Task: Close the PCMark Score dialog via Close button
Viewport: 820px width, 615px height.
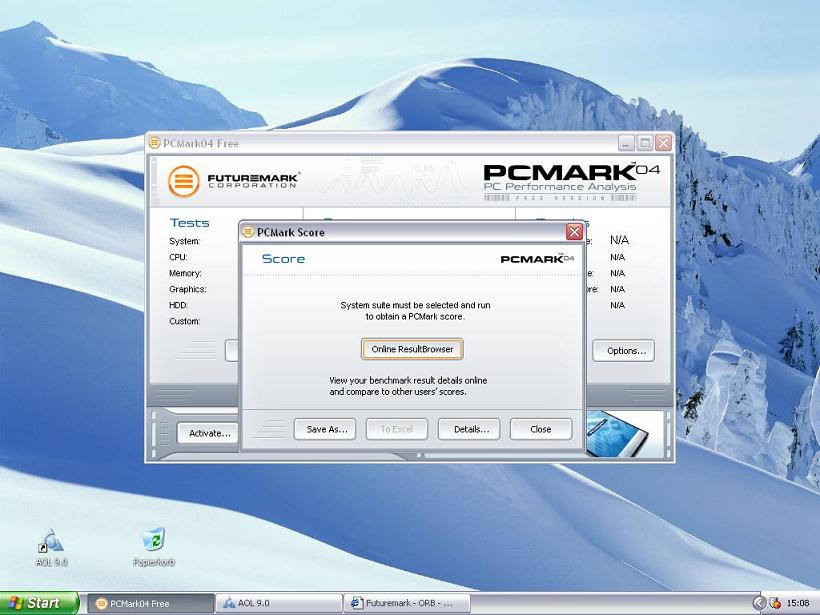Action: 541,429
